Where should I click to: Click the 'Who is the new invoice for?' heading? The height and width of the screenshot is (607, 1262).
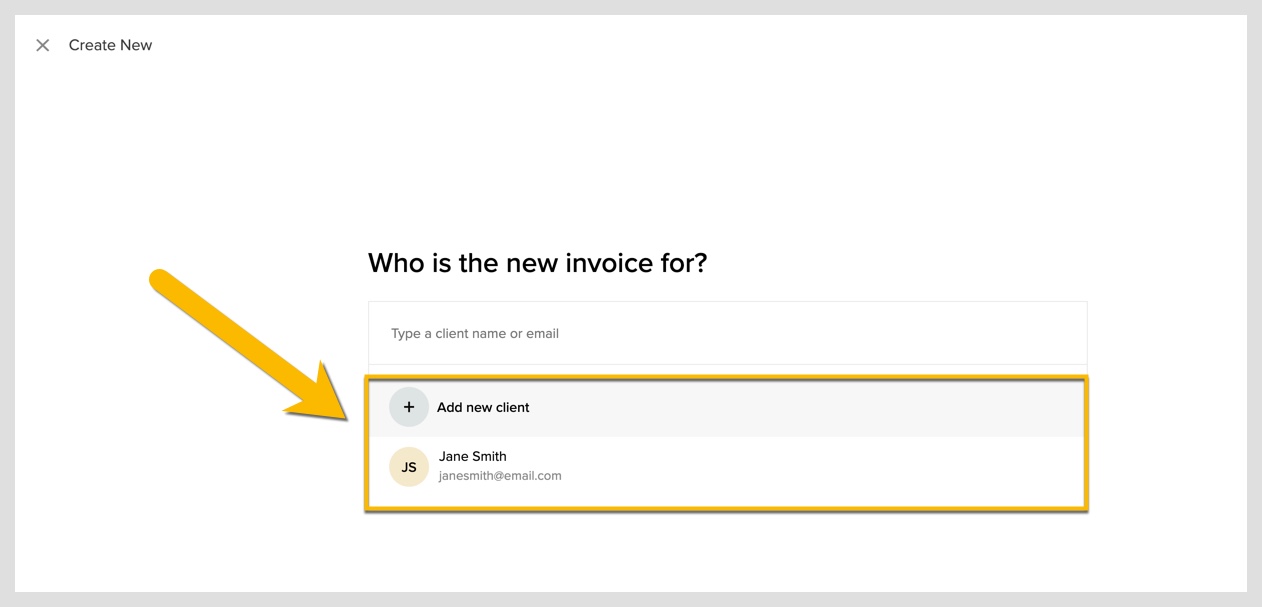click(x=537, y=263)
